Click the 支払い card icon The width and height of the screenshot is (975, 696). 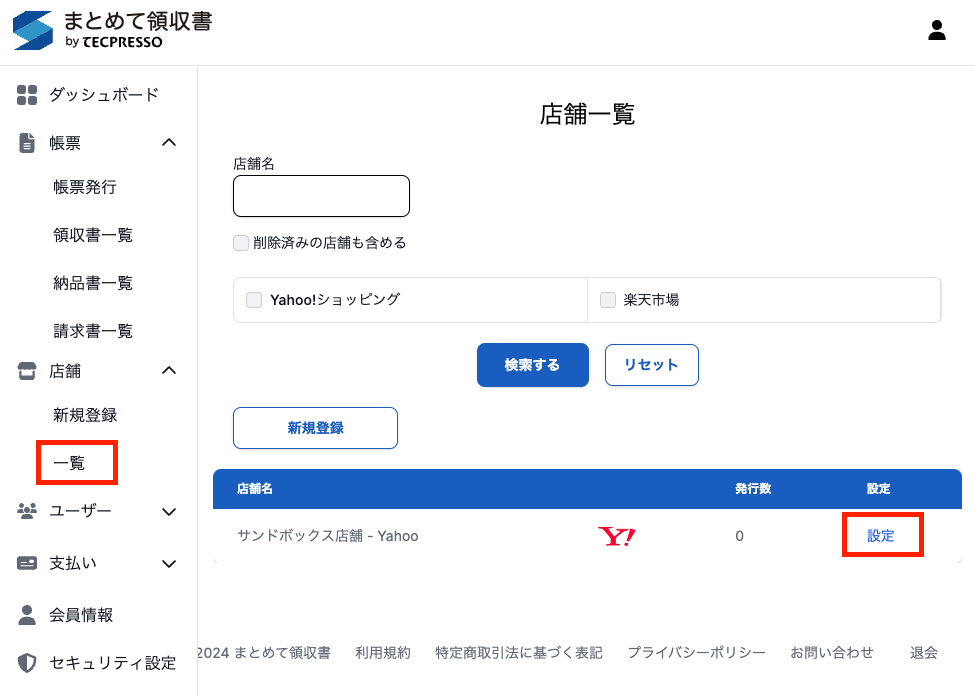(x=27, y=563)
